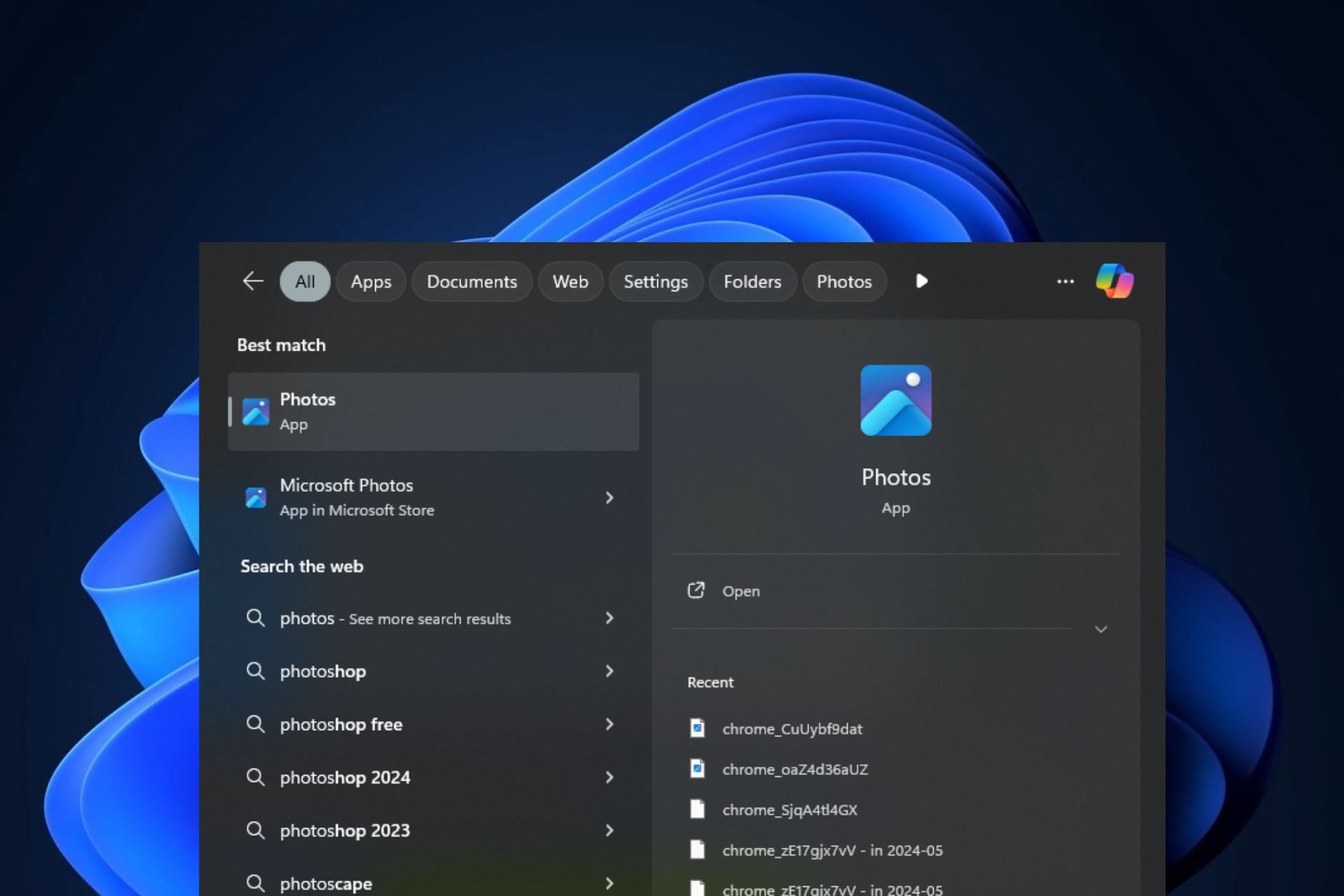The height and width of the screenshot is (896, 1344).
Task: Click the Microsoft Store app icon
Action: pyautogui.click(x=255, y=497)
